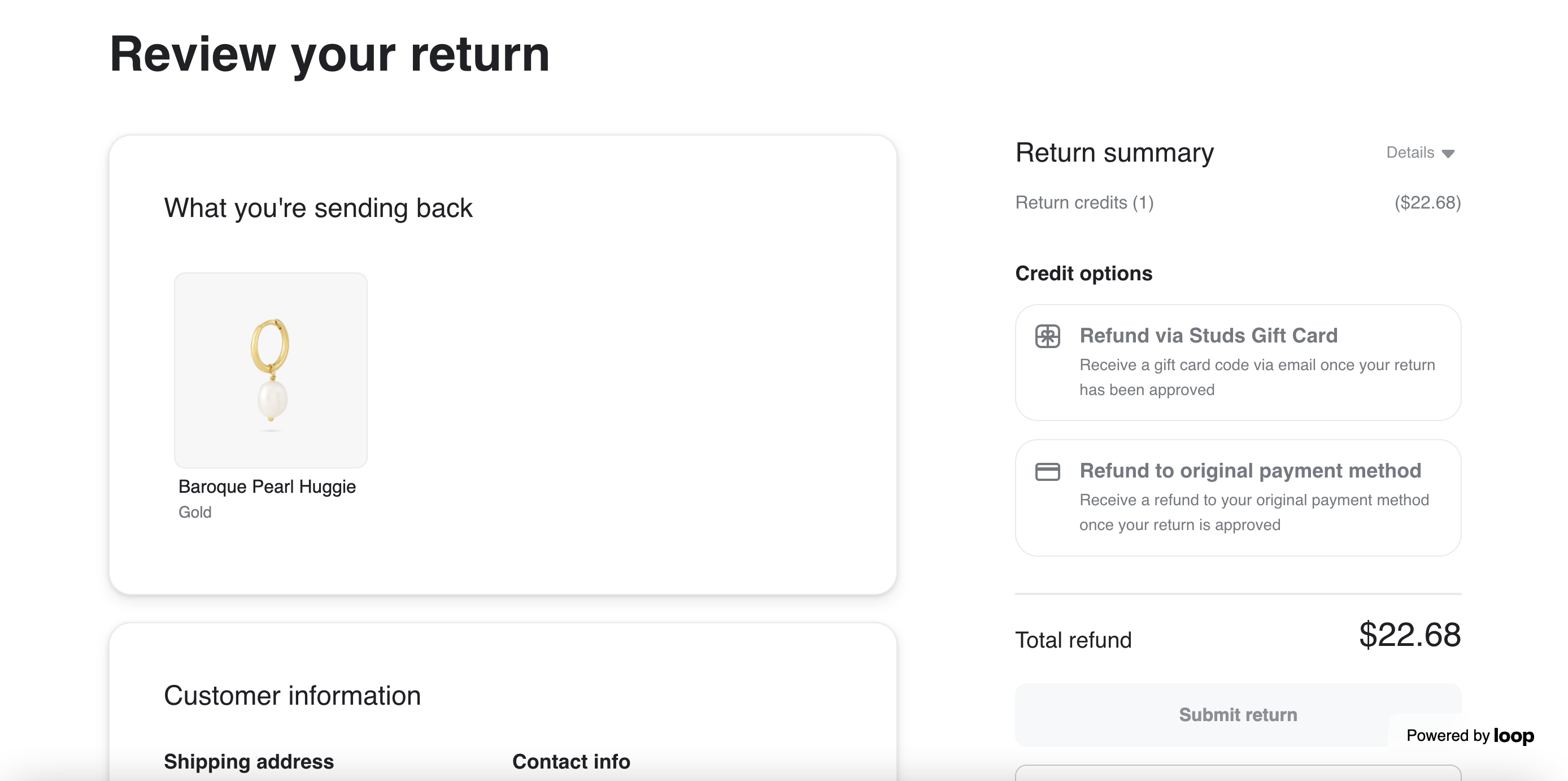Click the Review your return heading
1568x781 pixels.
(329, 54)
